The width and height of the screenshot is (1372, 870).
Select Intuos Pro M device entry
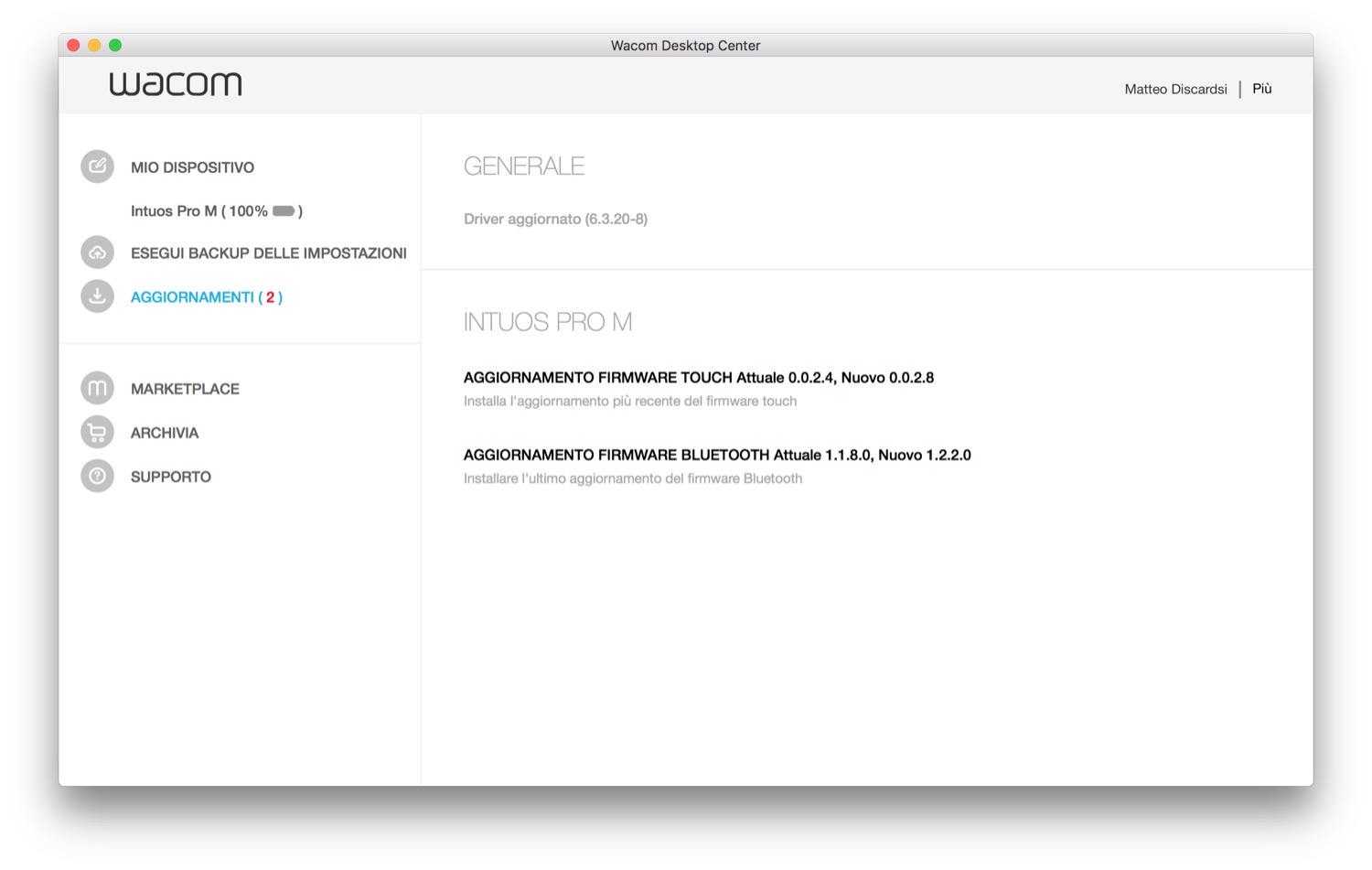pos(217,211)
